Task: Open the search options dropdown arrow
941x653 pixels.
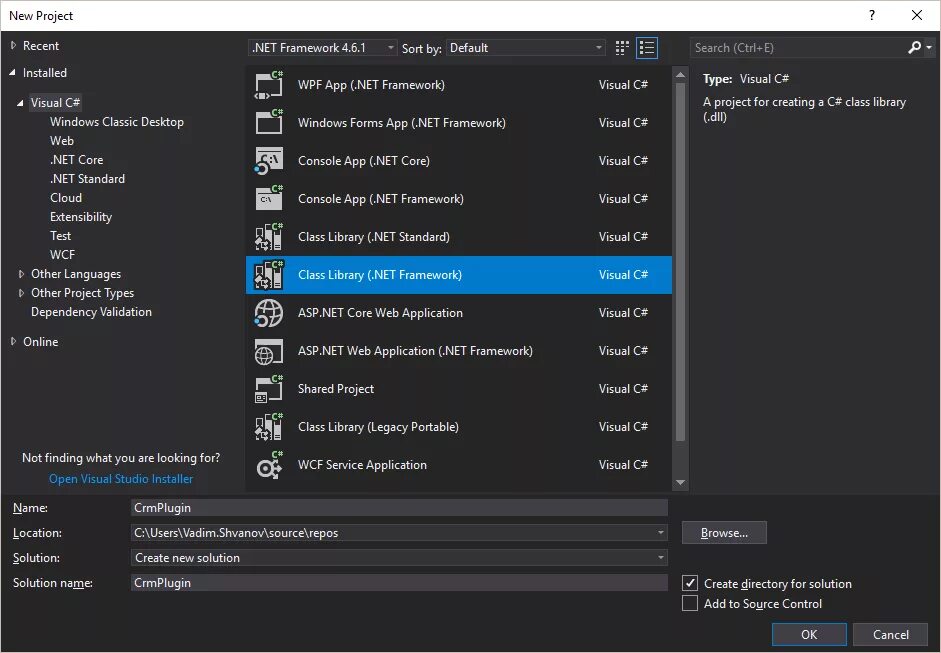Action: coord(929,47)
